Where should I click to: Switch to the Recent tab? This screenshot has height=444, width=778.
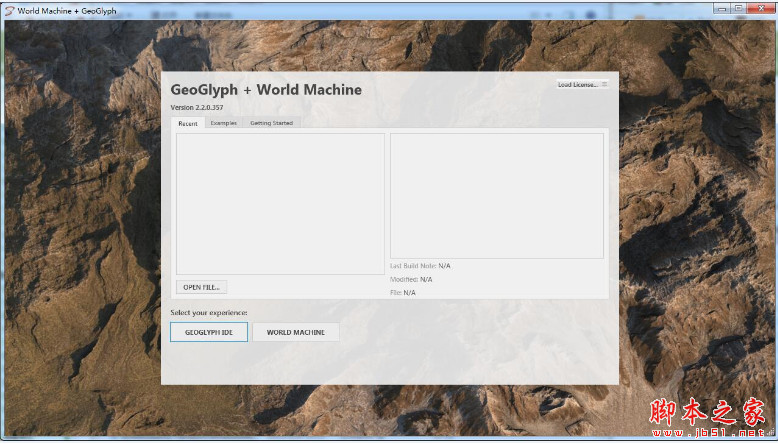tap(188, 123)
